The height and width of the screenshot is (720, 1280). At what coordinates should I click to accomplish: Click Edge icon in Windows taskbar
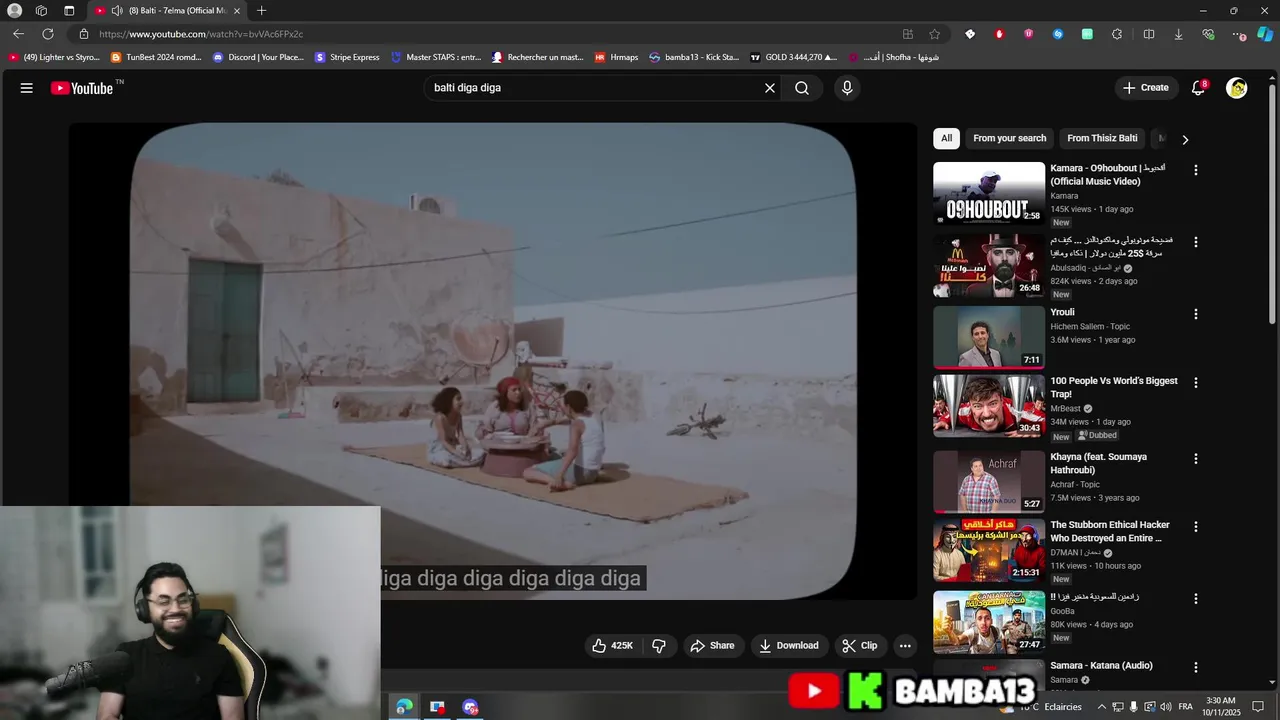[404, 707]
